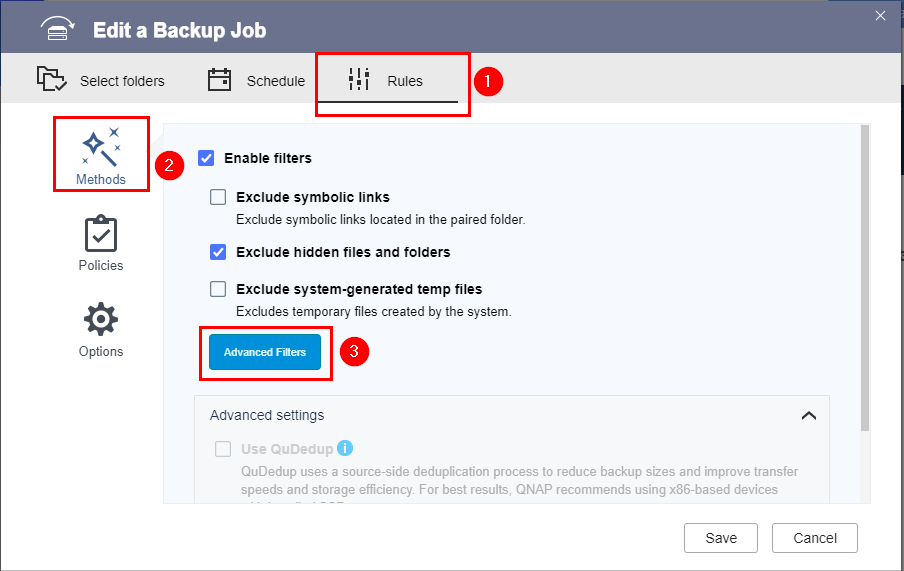904x571 pixels.
Task: Click the Save button
Action: click(721, 537)
